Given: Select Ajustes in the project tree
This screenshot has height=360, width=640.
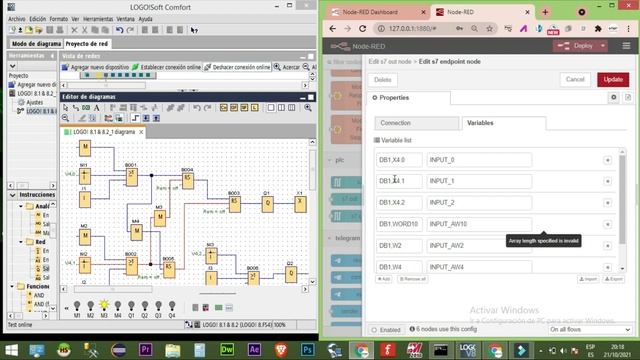Looking at the screenshot, I should (34, 102).
